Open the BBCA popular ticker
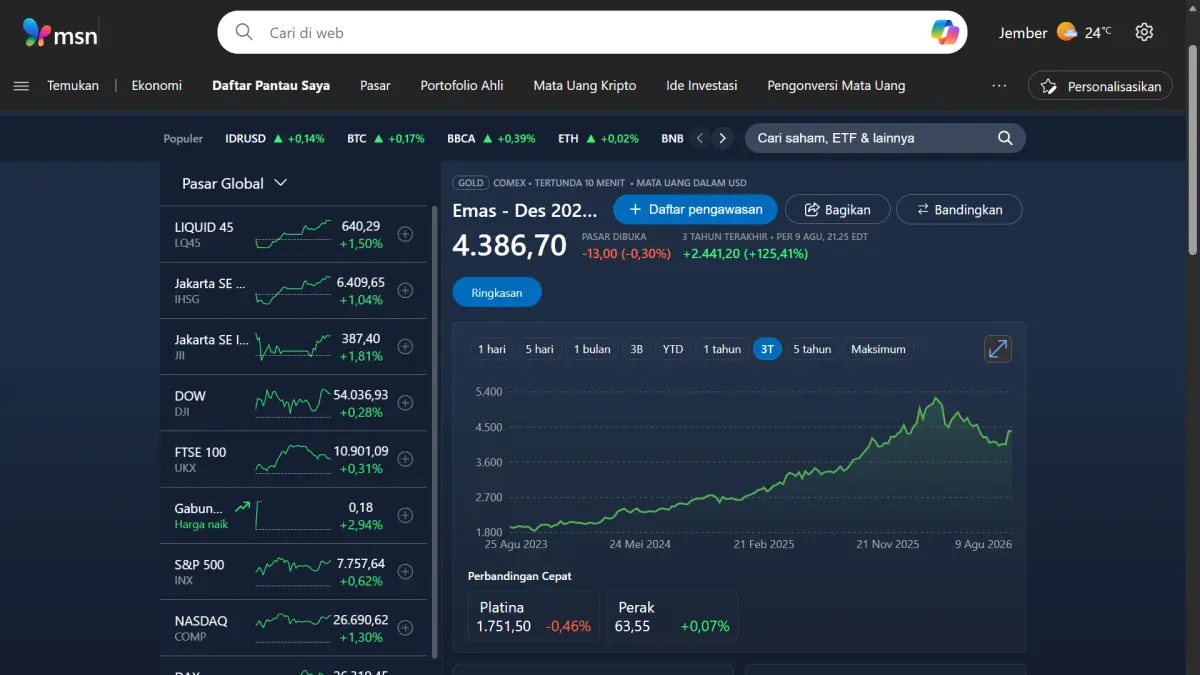 (x=491, y=138)
